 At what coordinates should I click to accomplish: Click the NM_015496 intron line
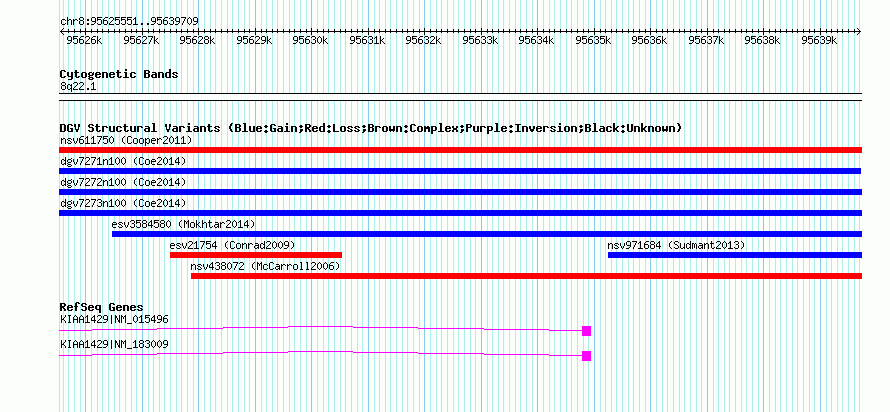coord(321,326)
